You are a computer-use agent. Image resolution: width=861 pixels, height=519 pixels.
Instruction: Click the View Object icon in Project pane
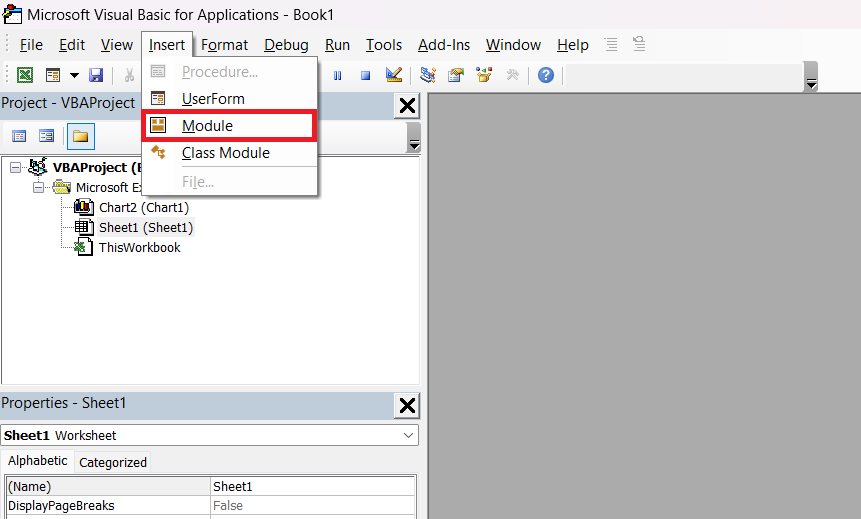[x=47, y=136]
